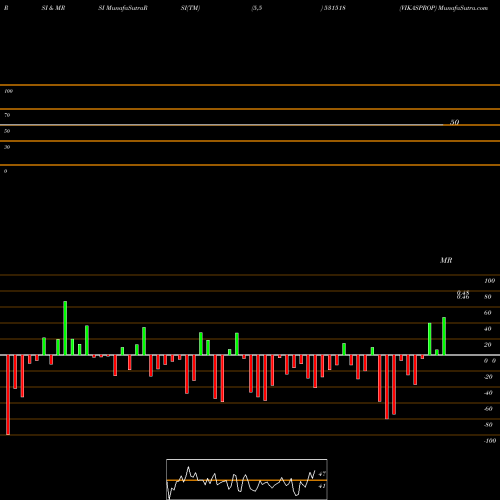Click the "(5,5" parameter text
The width and height of the screenshot is (500, 500).
257,8
